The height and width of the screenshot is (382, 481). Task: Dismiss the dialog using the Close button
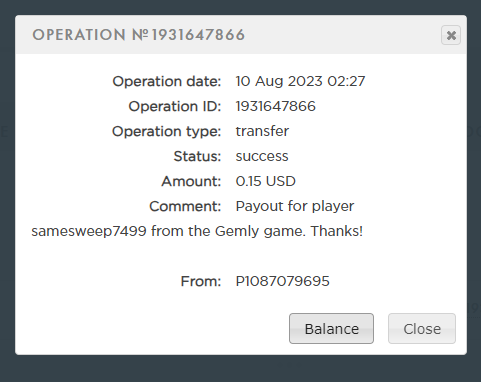pos(422,329)
